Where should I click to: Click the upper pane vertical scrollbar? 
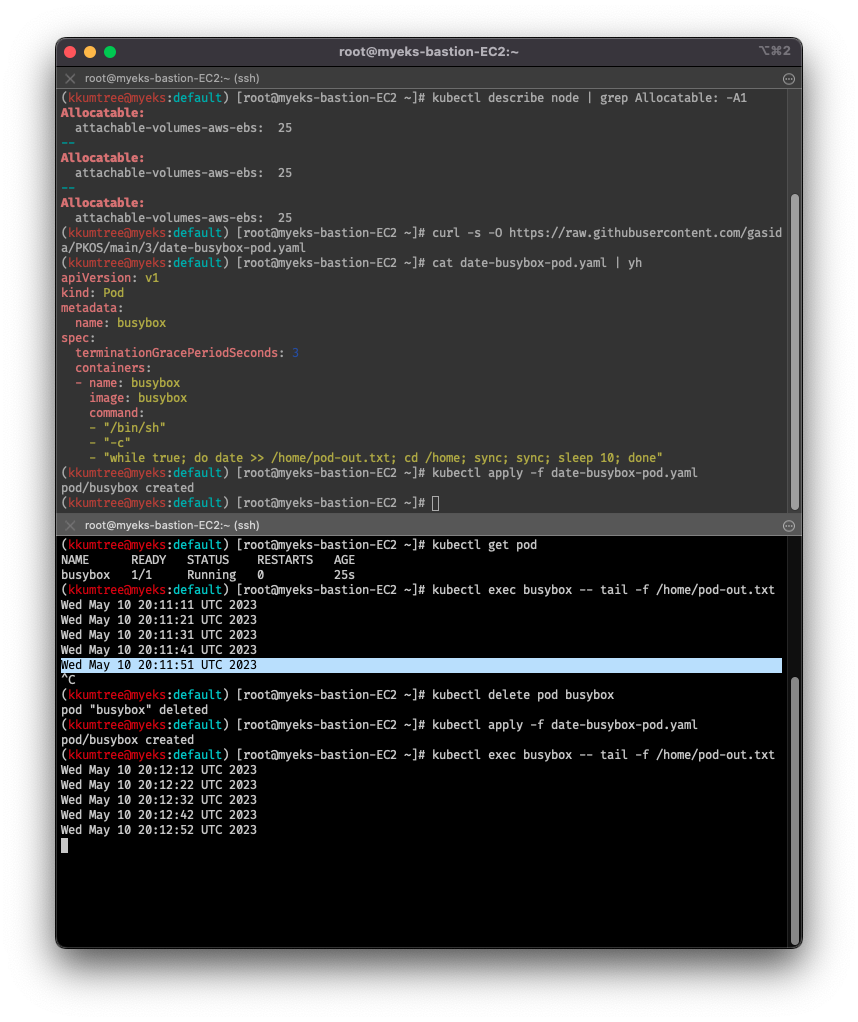[x=795, y=352]
